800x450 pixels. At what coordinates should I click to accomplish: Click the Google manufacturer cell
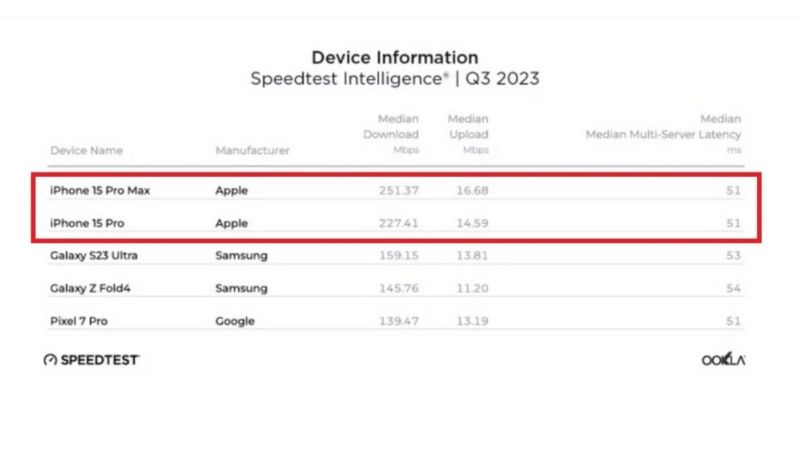click(x=235, y=321)
